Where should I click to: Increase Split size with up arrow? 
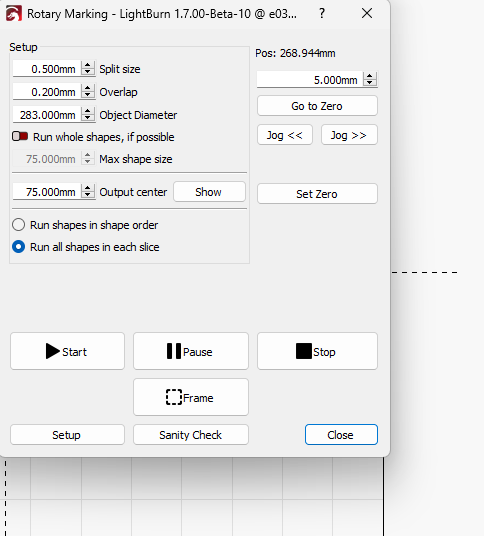88,65
